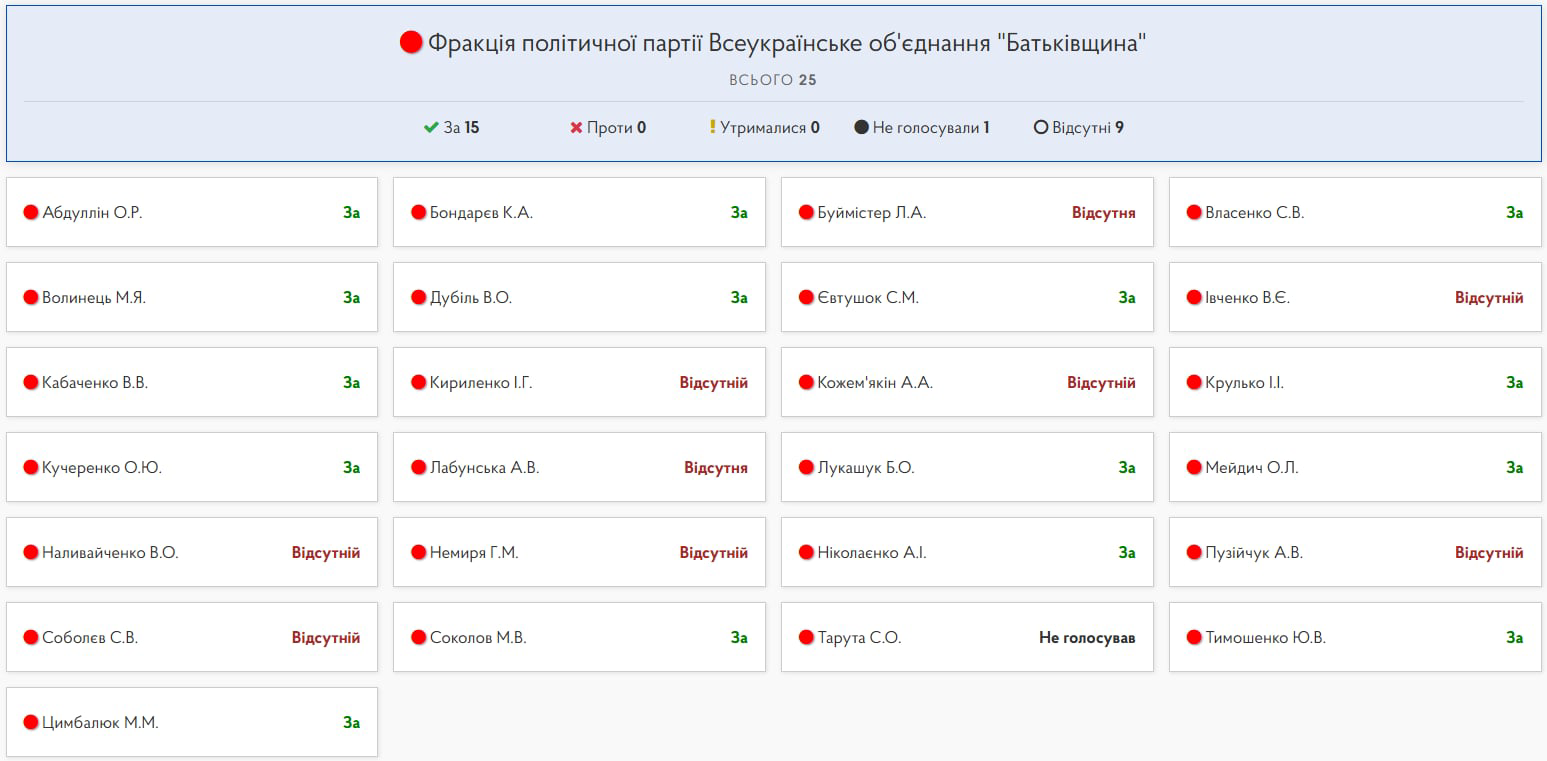Screen dimensions: 1547x761
Task: Open Власенко С.В. deputy entry
Action: coord(1354,212)
